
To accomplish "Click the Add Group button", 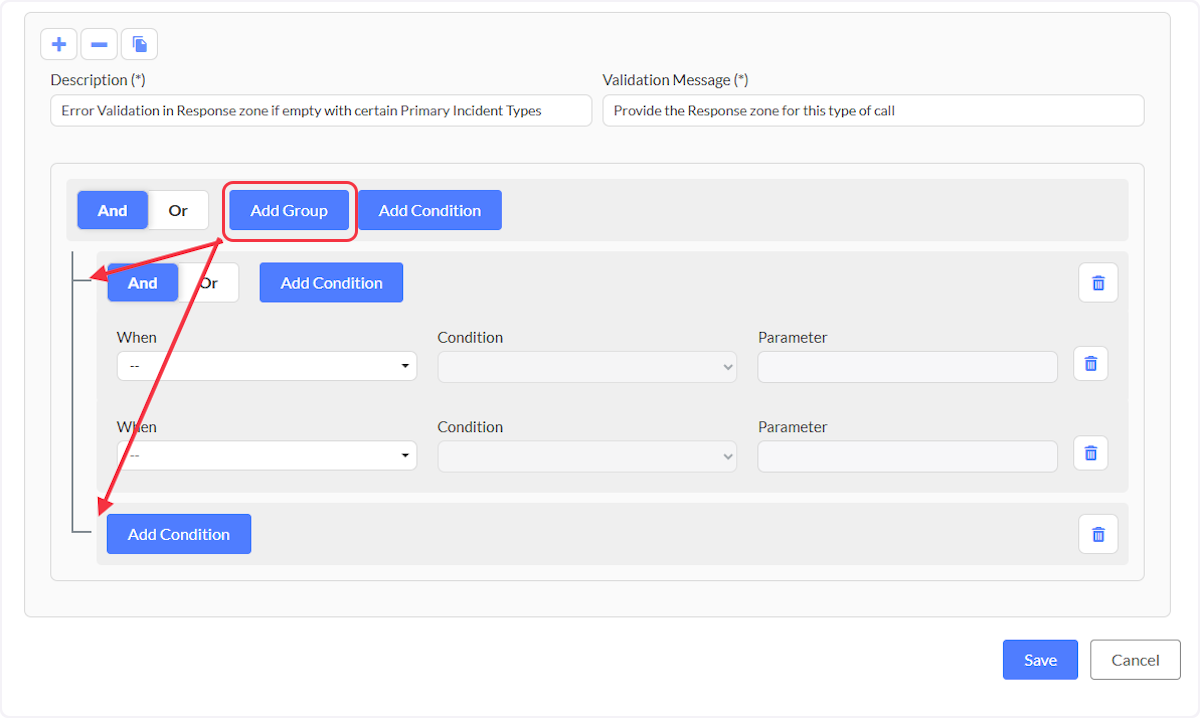I will pos(289,210).
